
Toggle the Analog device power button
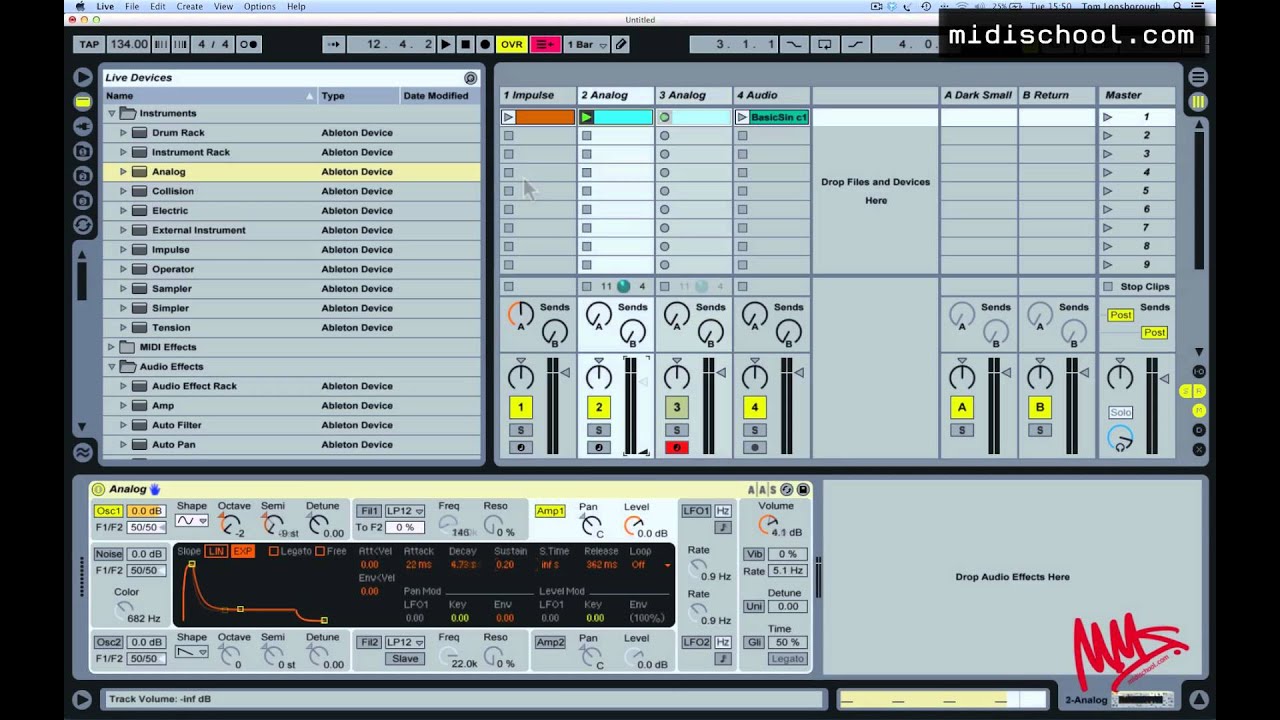[98, 489]
